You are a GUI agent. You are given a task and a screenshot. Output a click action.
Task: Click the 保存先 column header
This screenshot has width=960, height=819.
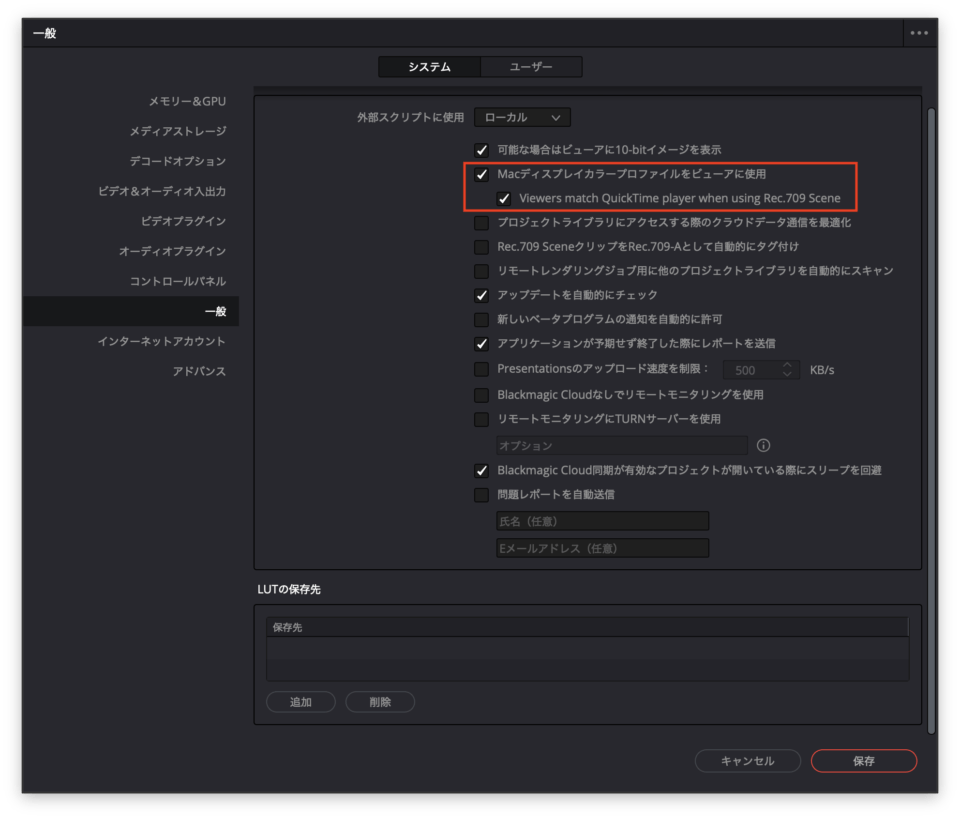point(587,627)
